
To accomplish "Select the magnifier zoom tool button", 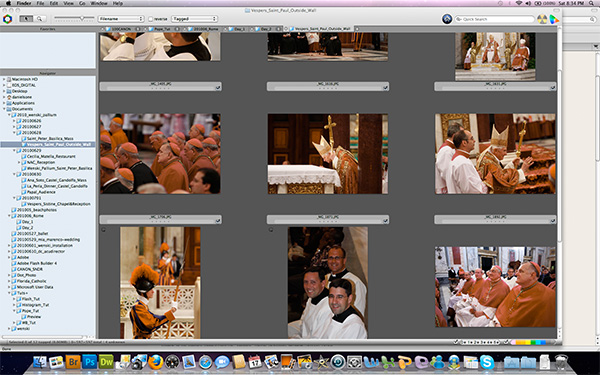I will 39,18.
